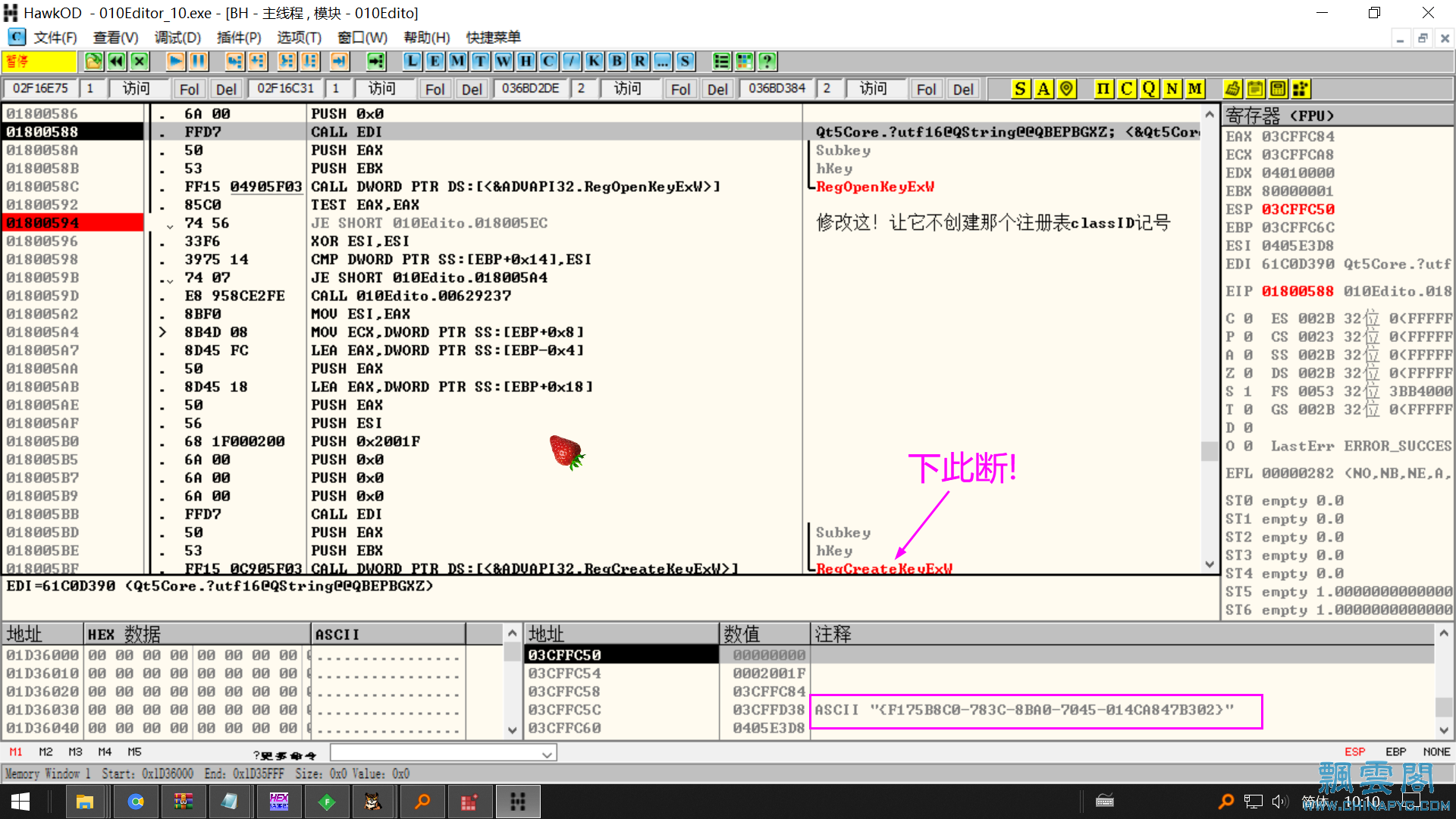This screenshot has height=819, width=1456.
Task: Open References window (R icon)
Action: (639, 61)
